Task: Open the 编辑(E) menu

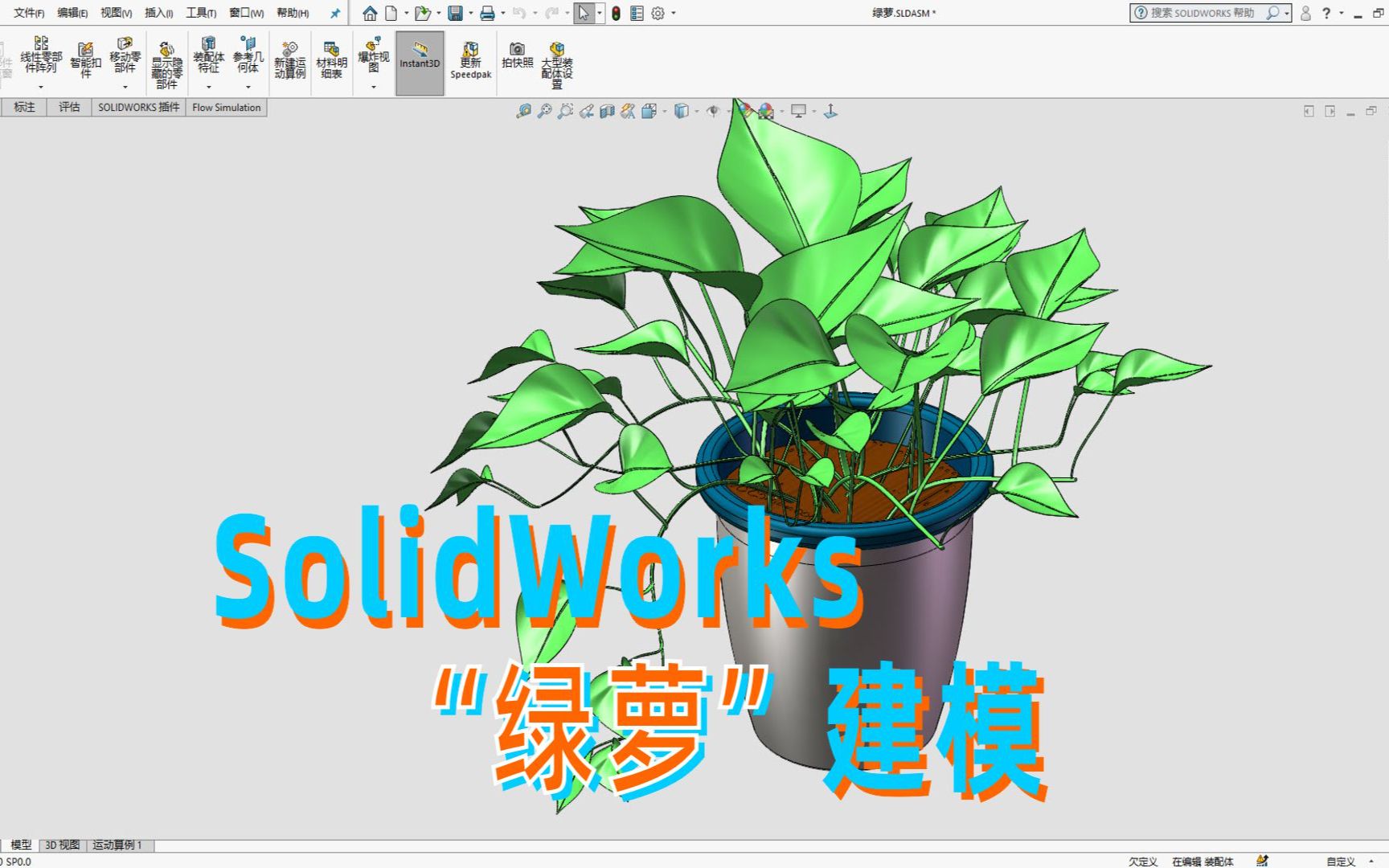Action: (72, 13)
